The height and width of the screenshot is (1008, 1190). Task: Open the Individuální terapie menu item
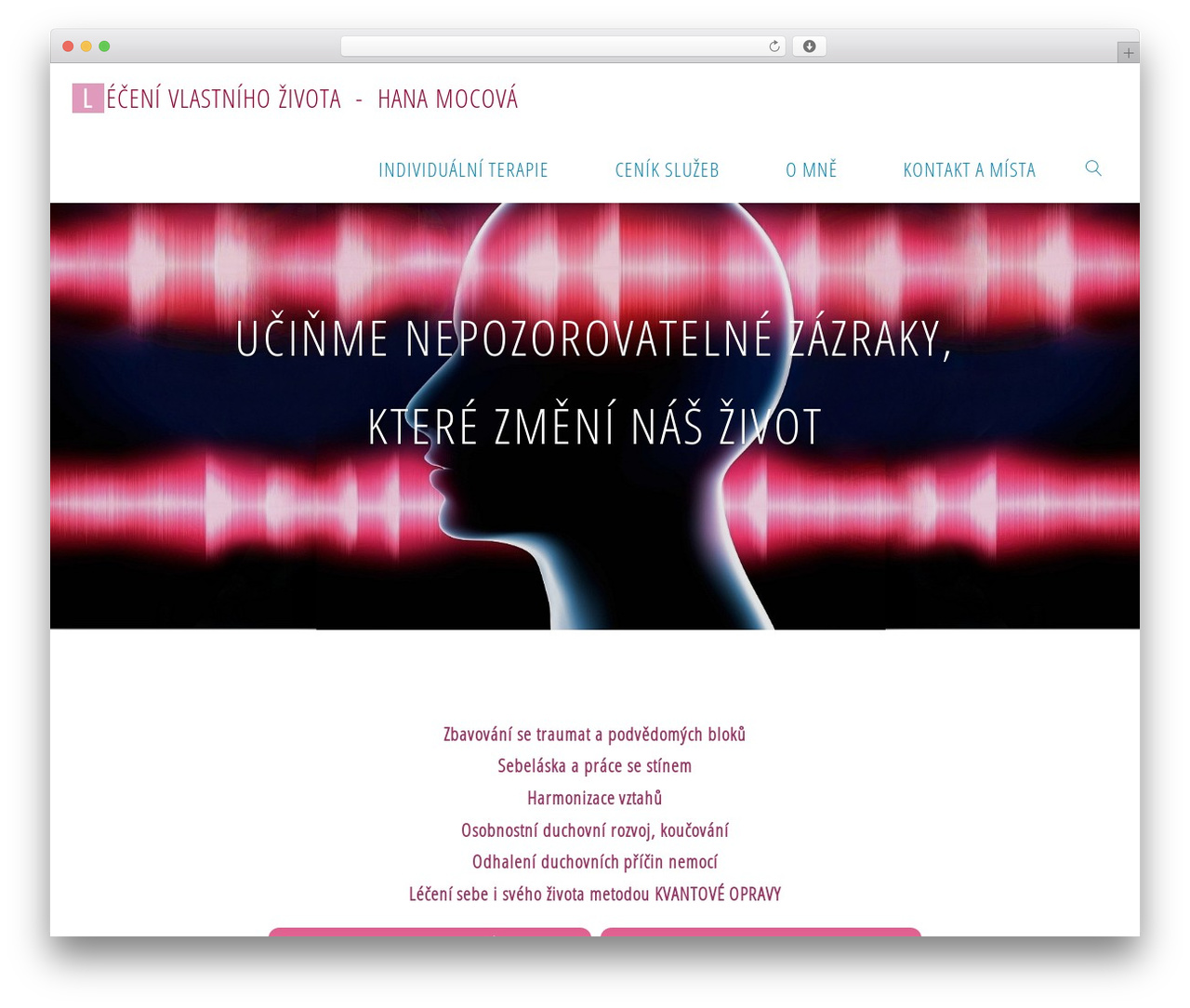click(x=463, y=170)
